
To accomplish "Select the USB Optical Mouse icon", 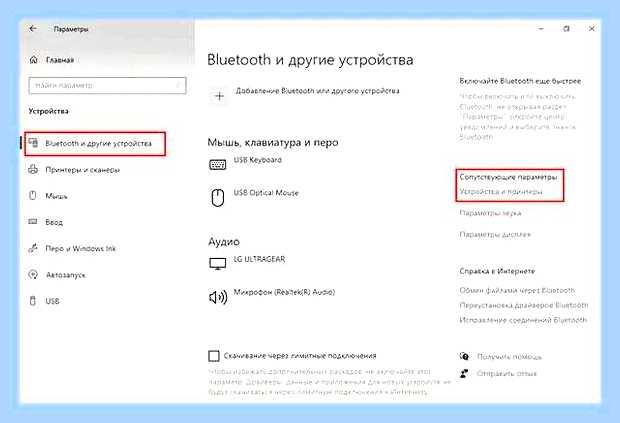I will [x=218, y=198].
